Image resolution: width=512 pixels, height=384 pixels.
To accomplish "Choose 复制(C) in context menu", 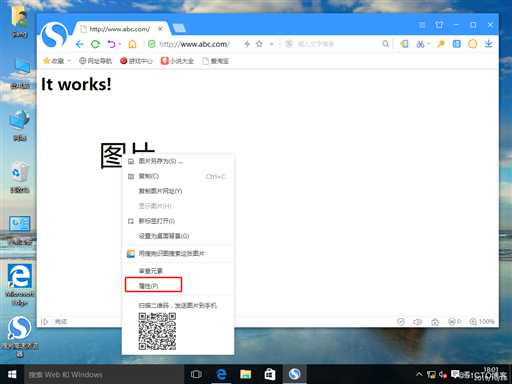I will coord(178,176).
